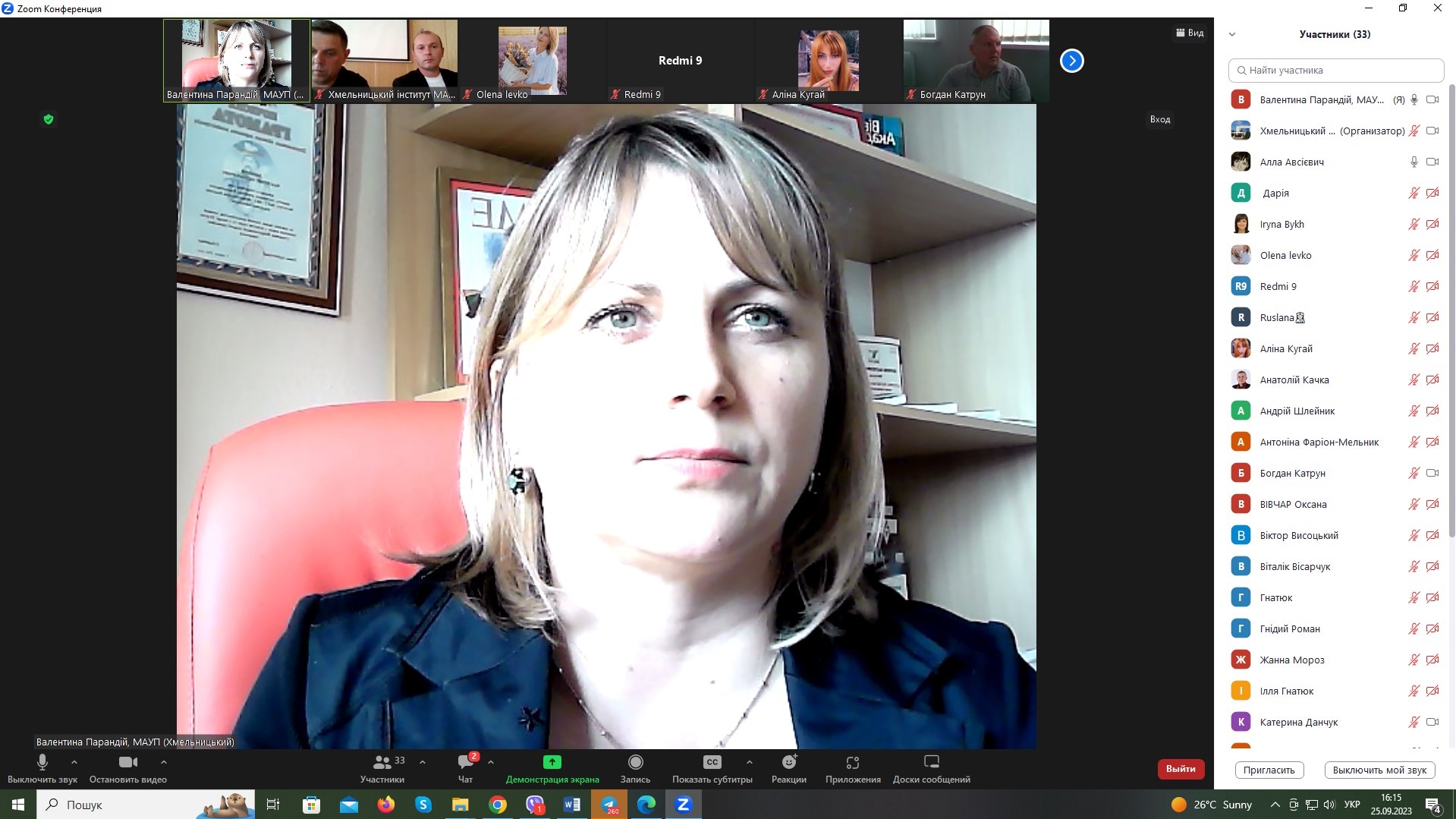
Task: Show next video thumbnails with blue arrow
Action: click(1072, 61)
